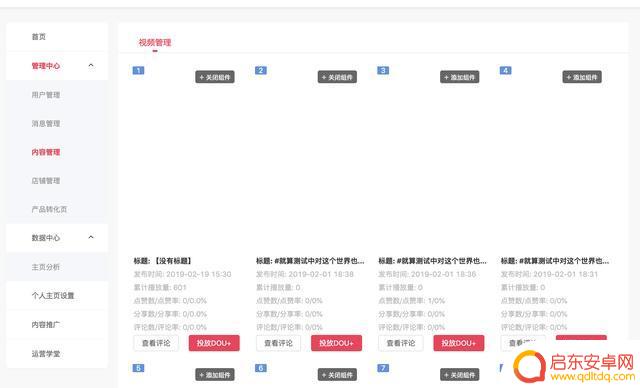Screen dimensions: 640x388
Task: Click 添加组件 on video 3
Action: [x=460, y=77]
